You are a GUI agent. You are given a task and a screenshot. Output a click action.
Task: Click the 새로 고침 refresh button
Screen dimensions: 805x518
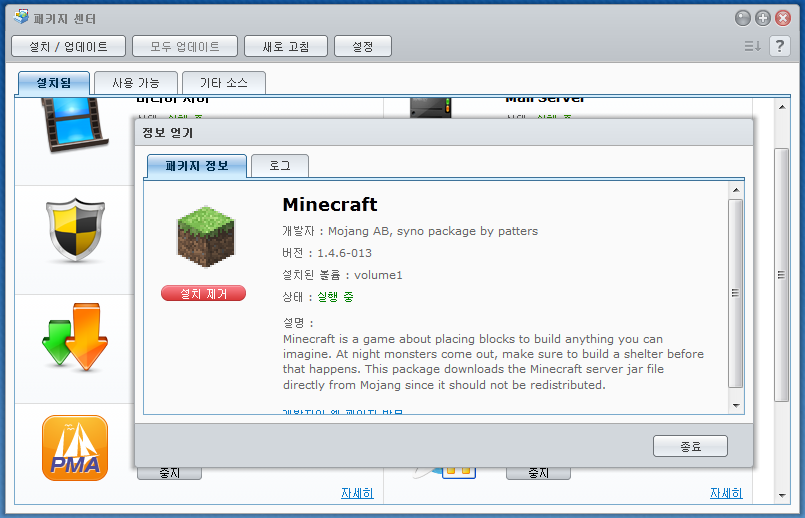[x=286, y=46]
